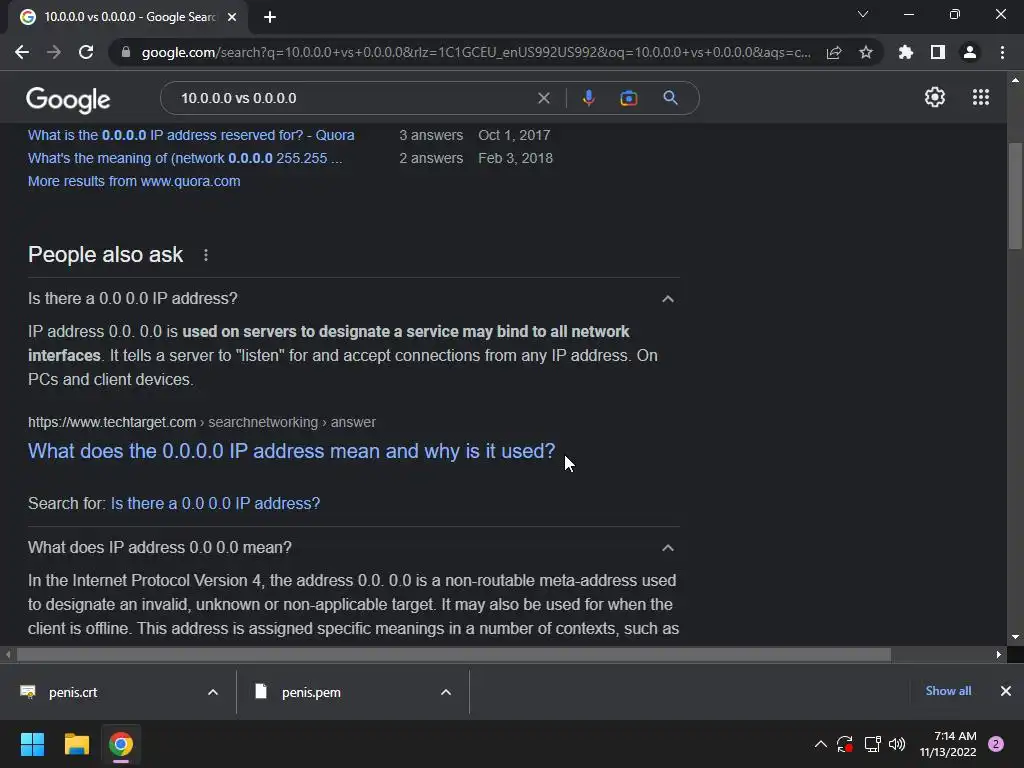This screenshot has width=1024, height=768.
Task: Open the notification count badge
Action: click(996, 744)
